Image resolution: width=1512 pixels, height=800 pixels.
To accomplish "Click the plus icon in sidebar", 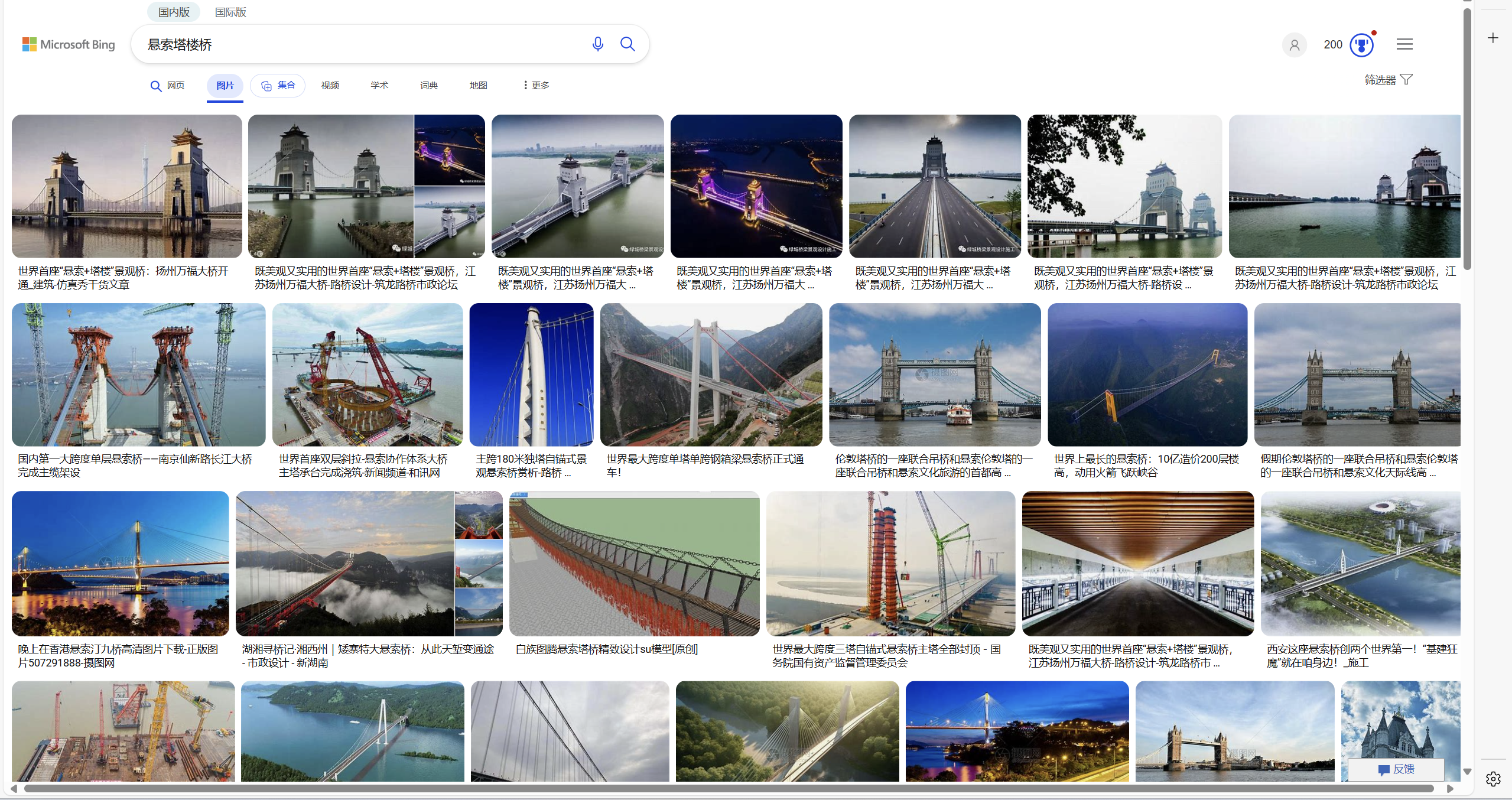I will click(1493, 38).
